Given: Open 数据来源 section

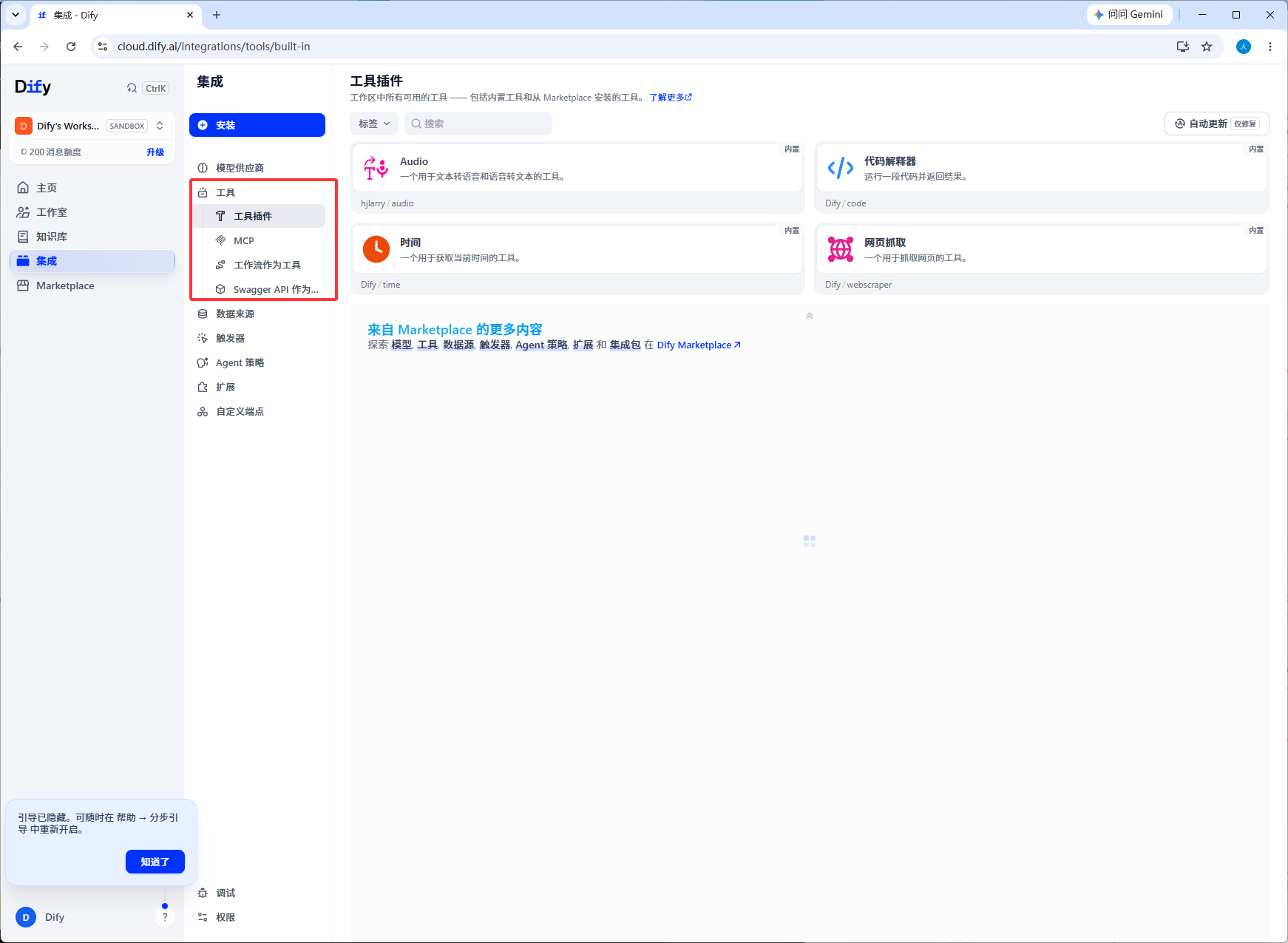Looking at the screenshot, I should (x=257, y=314).
